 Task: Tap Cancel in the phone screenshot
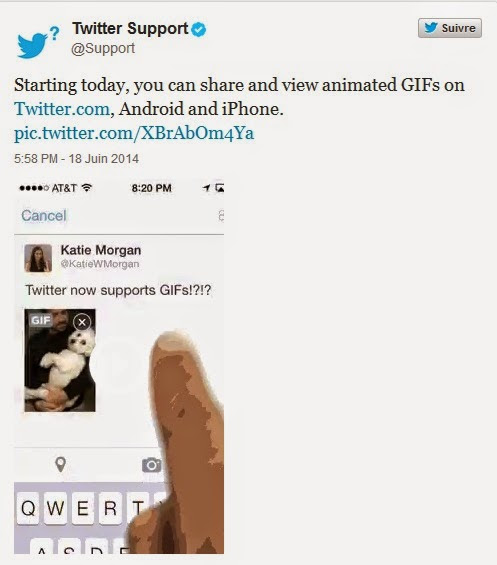click(44, 215)
